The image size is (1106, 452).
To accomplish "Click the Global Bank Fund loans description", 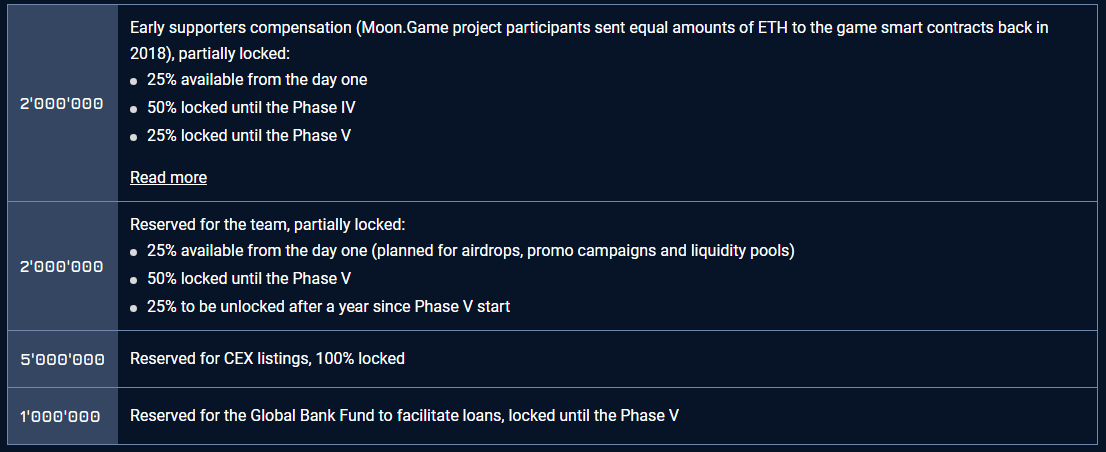I will [404, 416].
